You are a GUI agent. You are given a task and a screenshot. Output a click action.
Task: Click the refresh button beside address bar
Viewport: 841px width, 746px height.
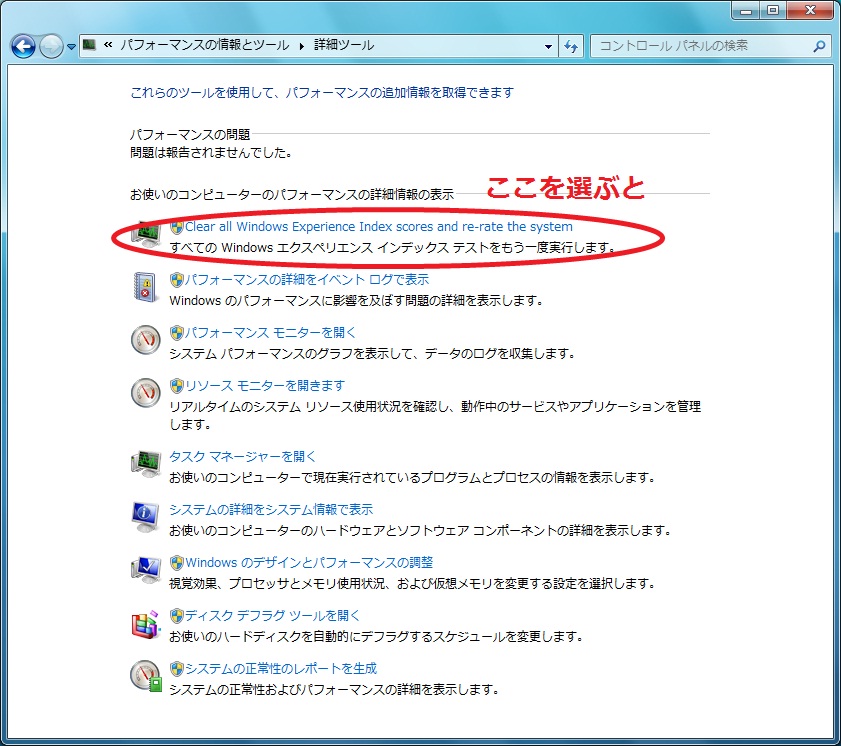pyautogui.click(x=571, y=47)
